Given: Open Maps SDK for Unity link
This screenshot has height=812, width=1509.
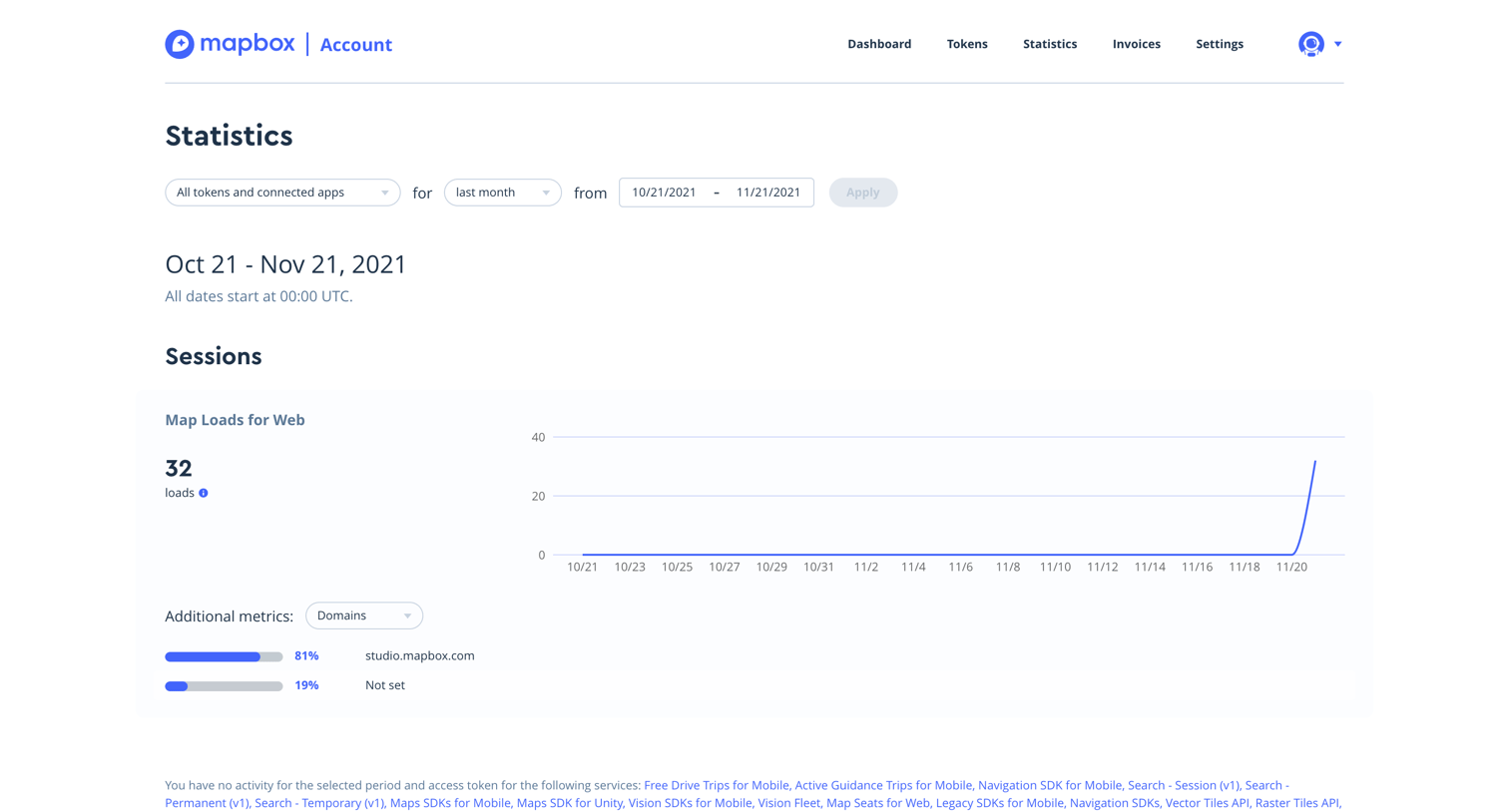Looking at the screenshot, I should 569,803.
